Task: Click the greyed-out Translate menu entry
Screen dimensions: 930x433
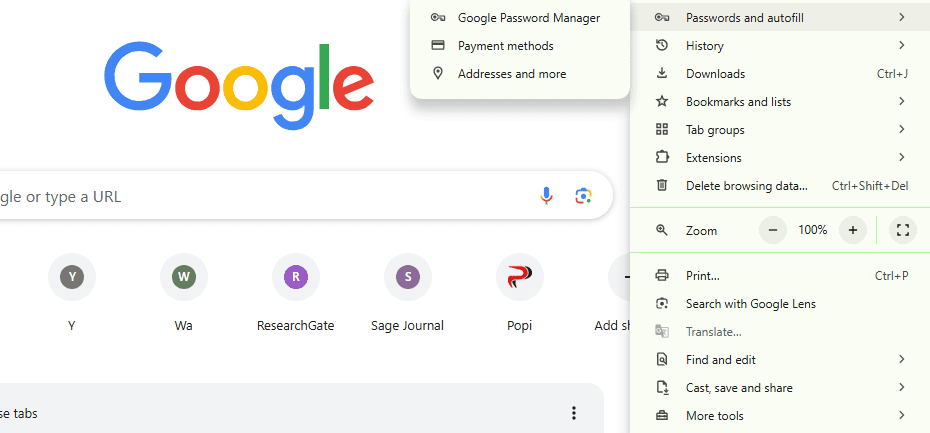Action: tap(780, 332)
